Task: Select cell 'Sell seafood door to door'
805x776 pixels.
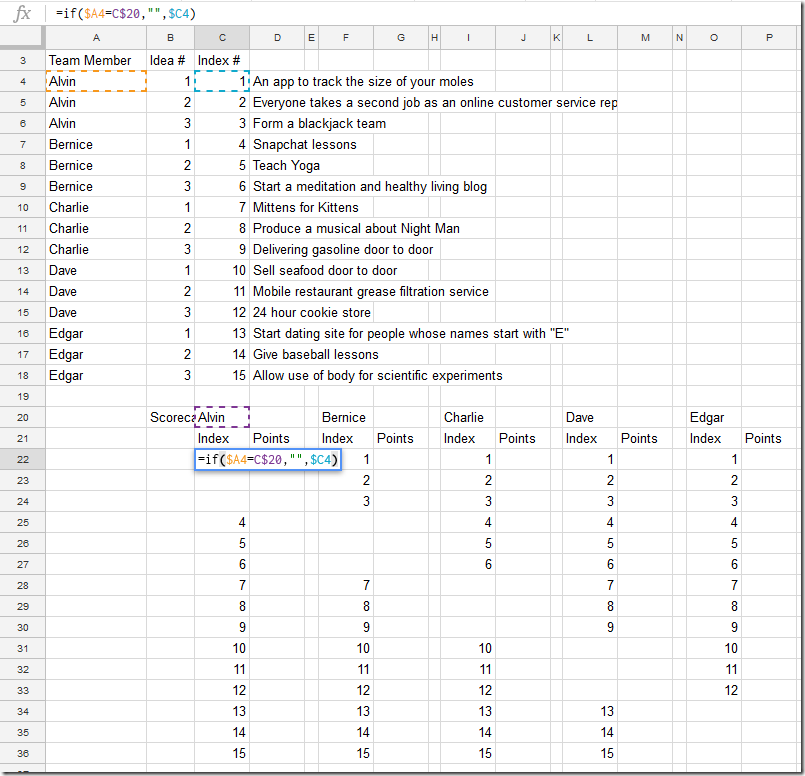Action: [x=325, y=271]
